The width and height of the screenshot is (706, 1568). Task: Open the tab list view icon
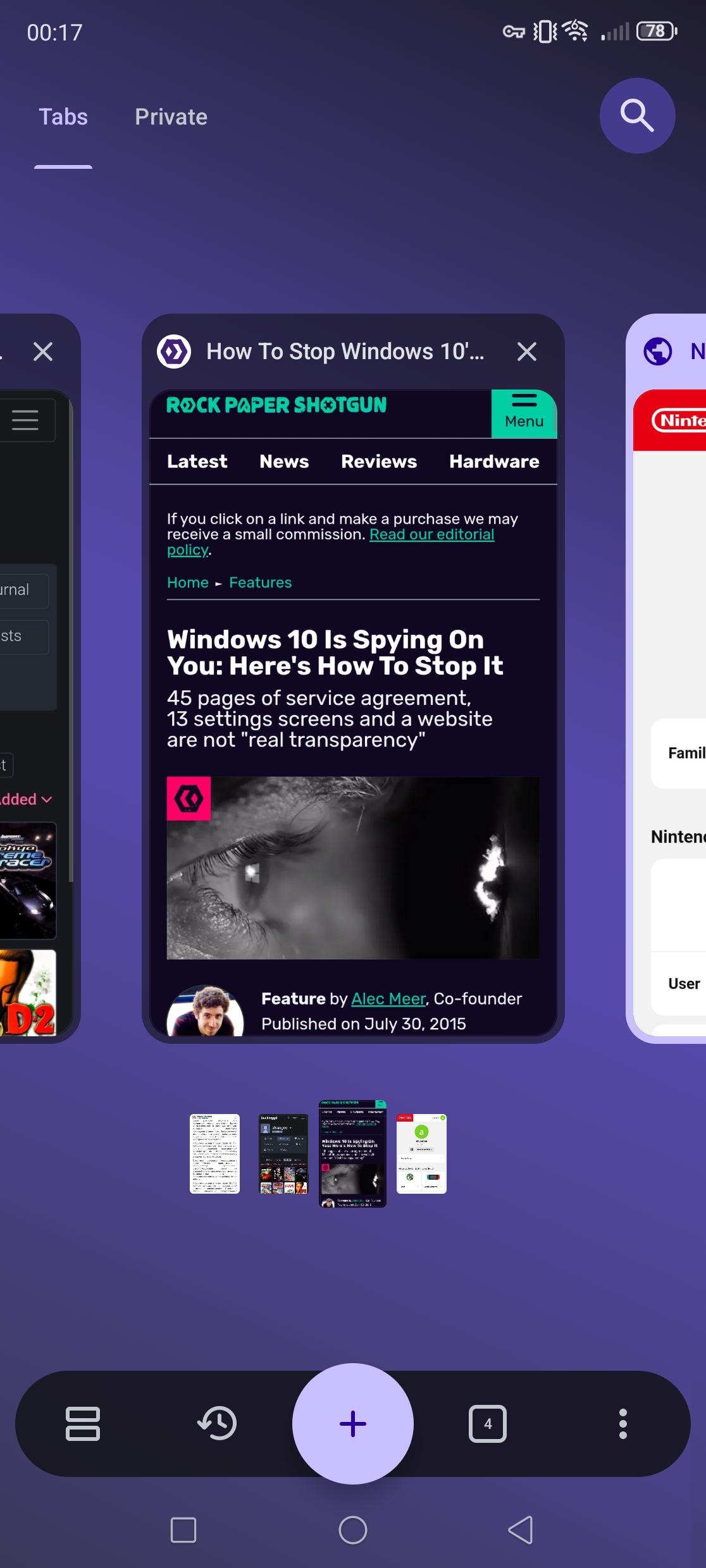tap(82, 1423)
